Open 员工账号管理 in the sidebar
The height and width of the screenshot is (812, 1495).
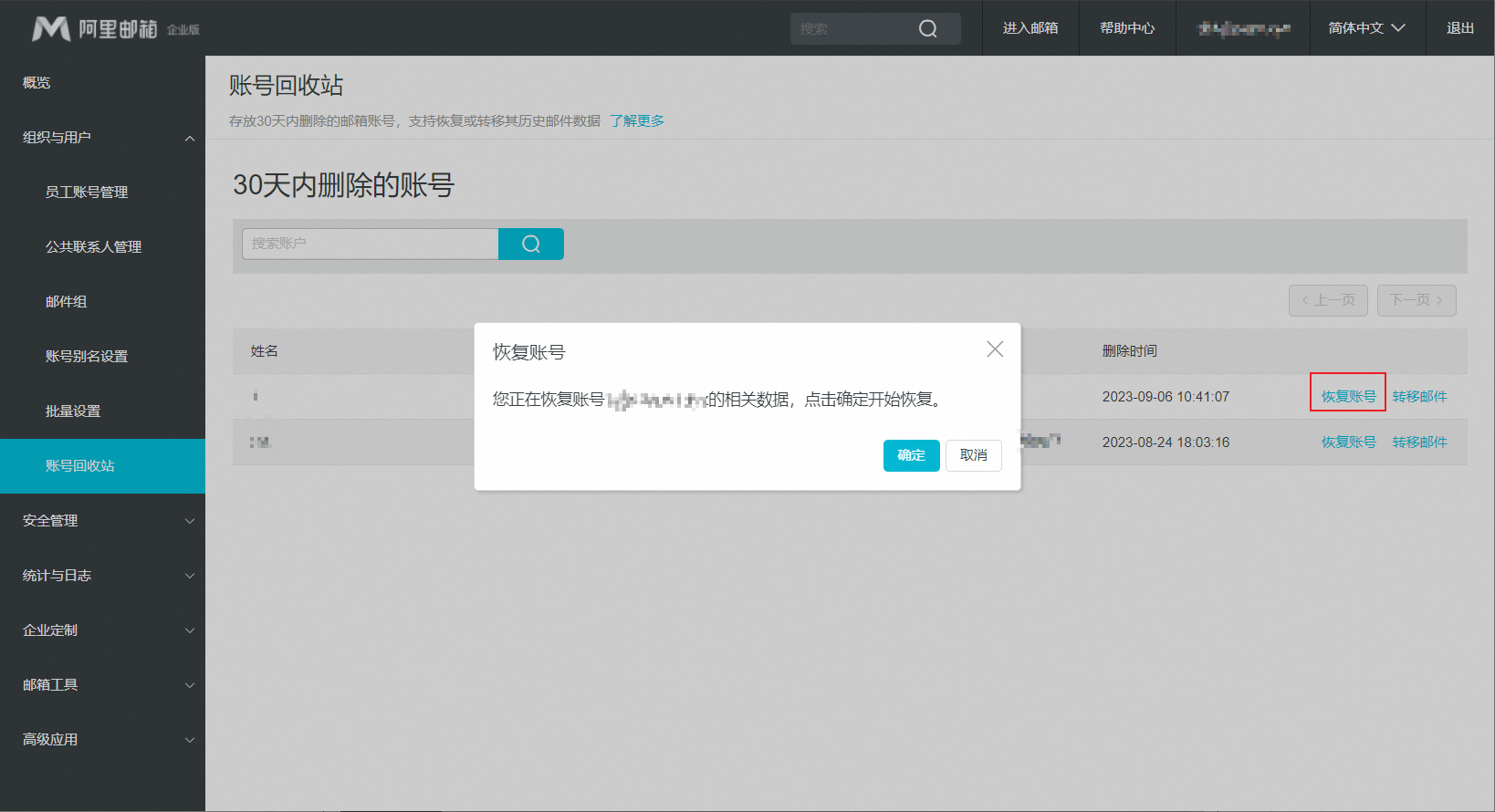coord(87,193)
